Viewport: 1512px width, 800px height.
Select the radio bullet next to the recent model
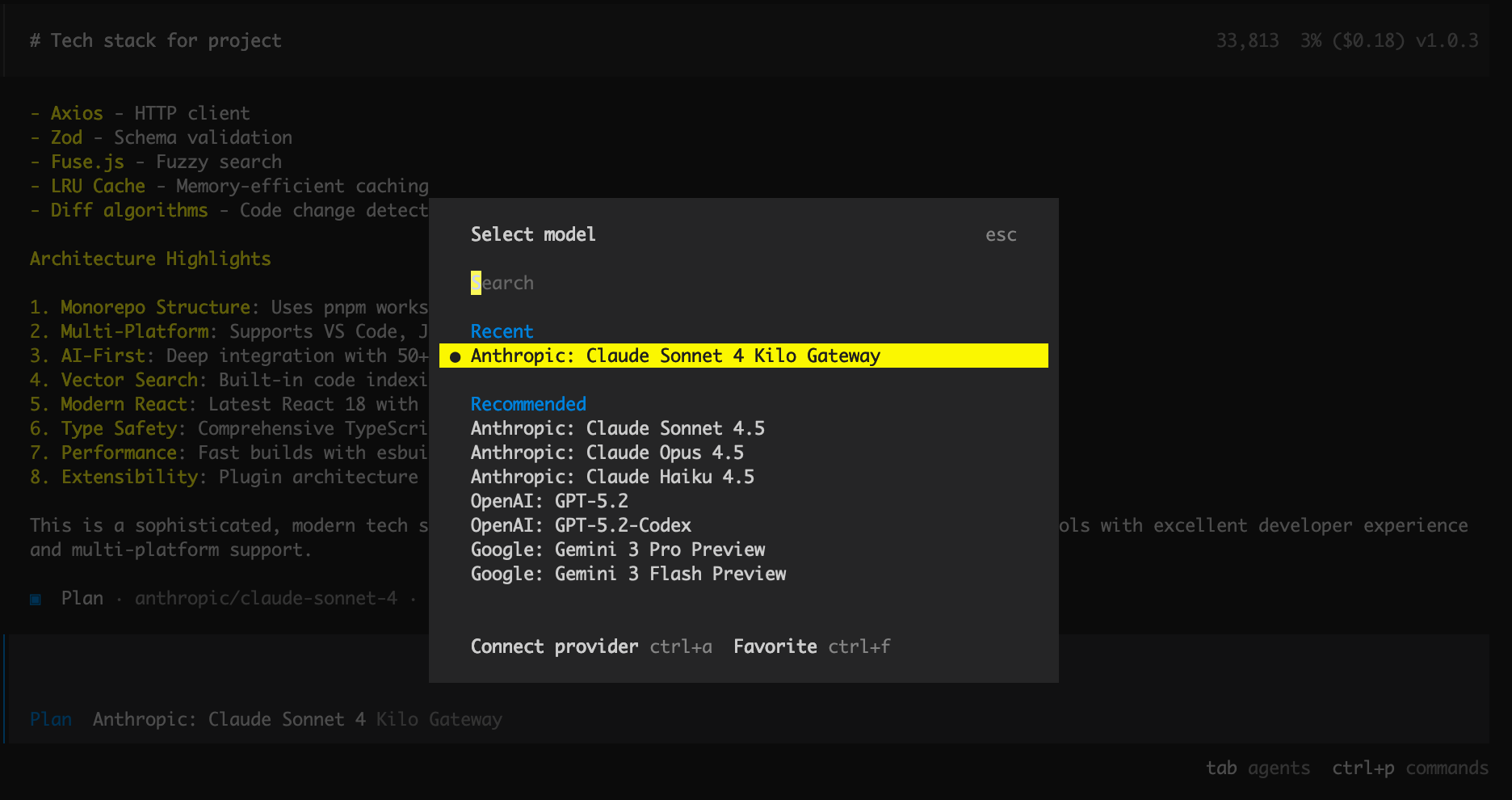tap(455, 356)
